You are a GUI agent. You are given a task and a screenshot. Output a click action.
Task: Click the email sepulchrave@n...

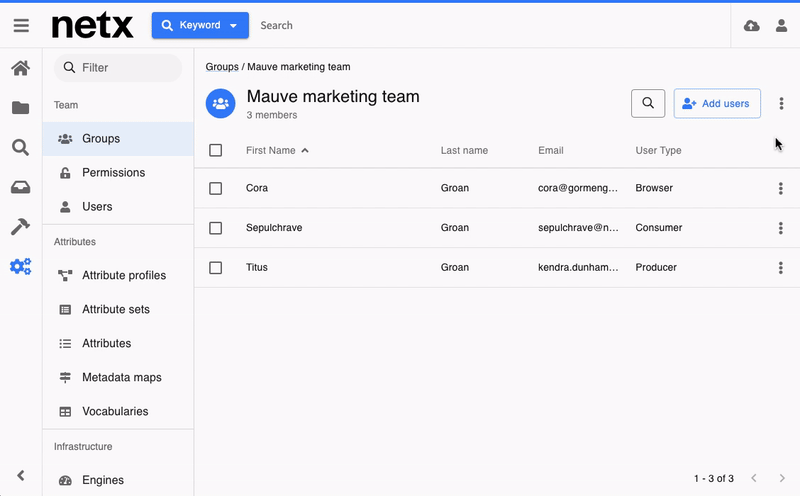(578, 228)
